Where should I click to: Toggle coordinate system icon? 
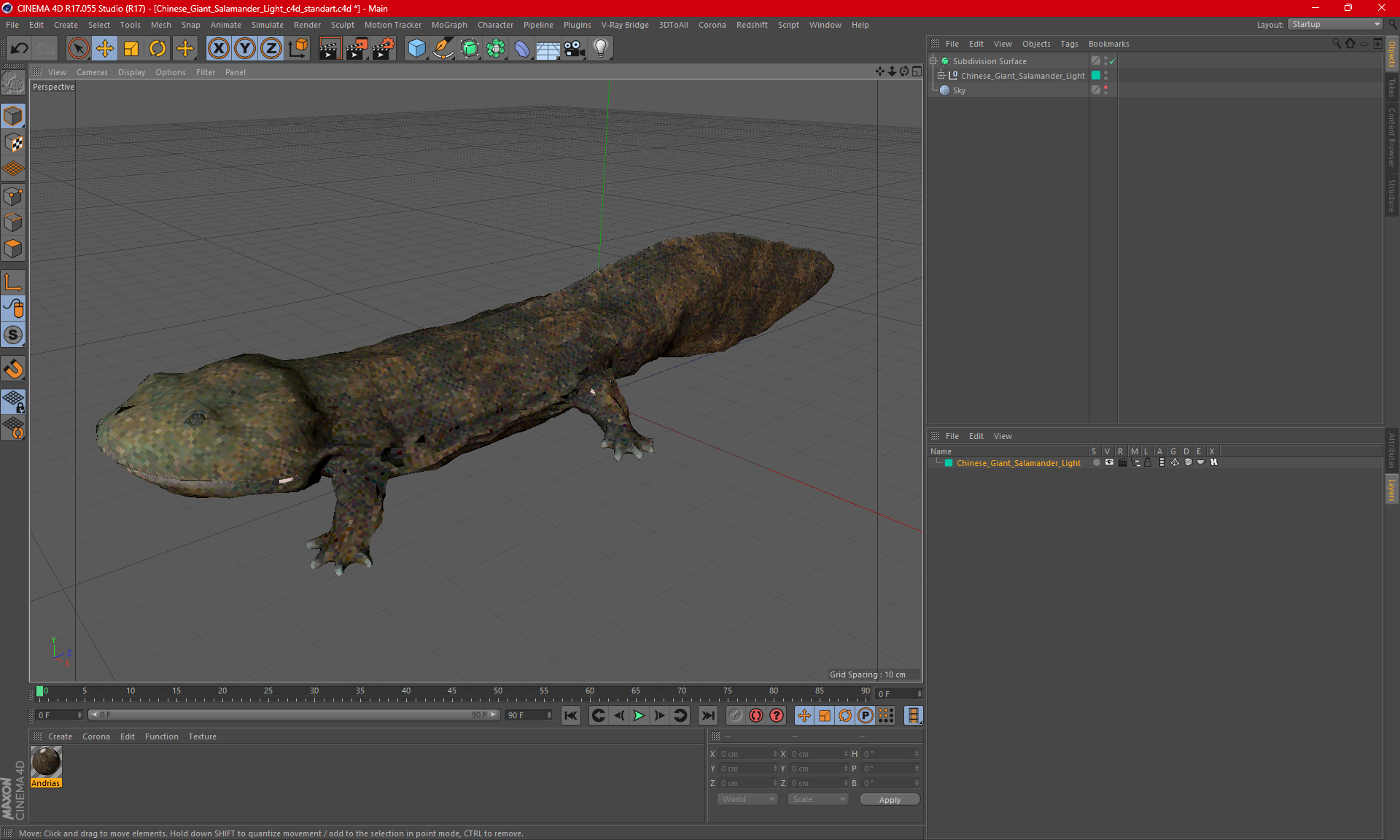(298, 49)
